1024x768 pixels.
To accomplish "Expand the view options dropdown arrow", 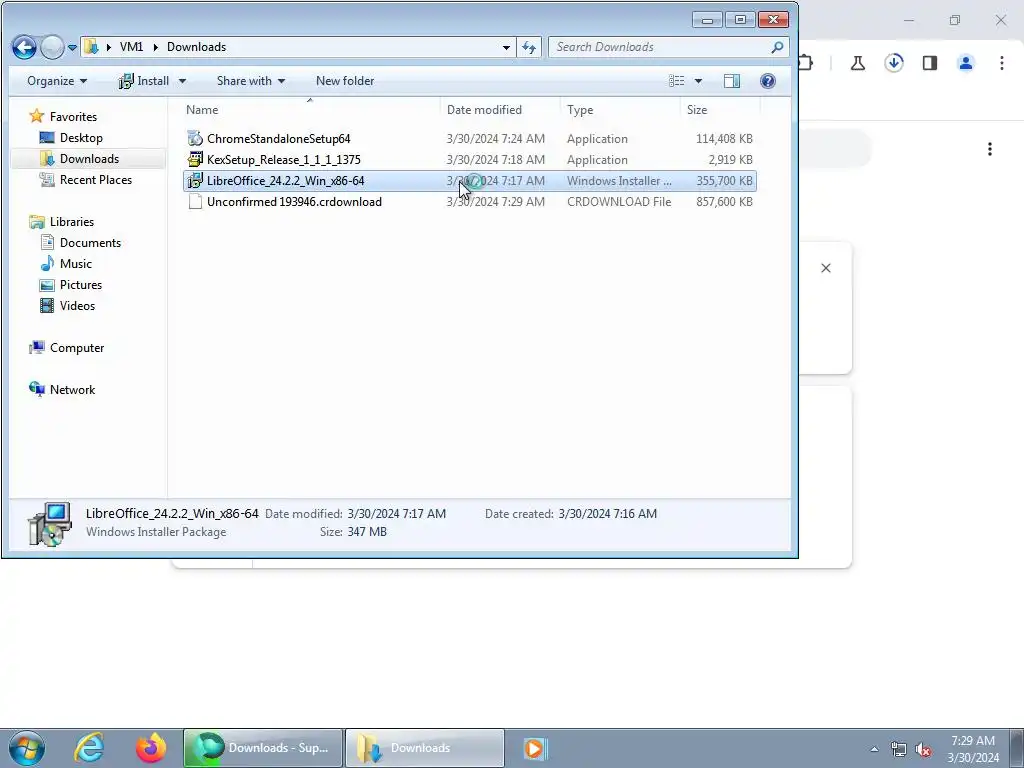I will tap(698, 81).
